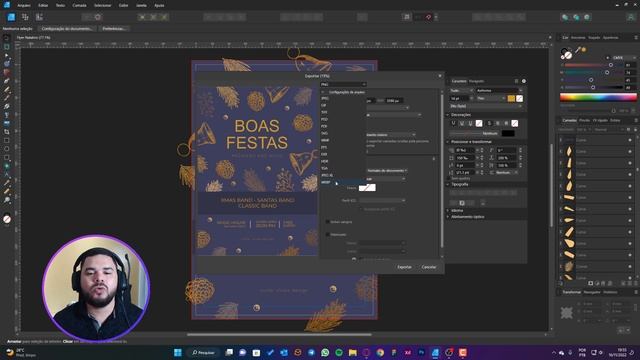
Task: Click the Windows taskbar search box
Action: (x=203, y=352)
